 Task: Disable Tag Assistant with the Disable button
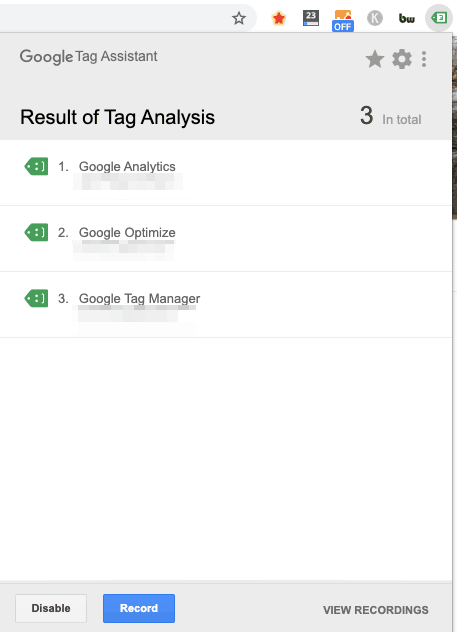point(51,608)
